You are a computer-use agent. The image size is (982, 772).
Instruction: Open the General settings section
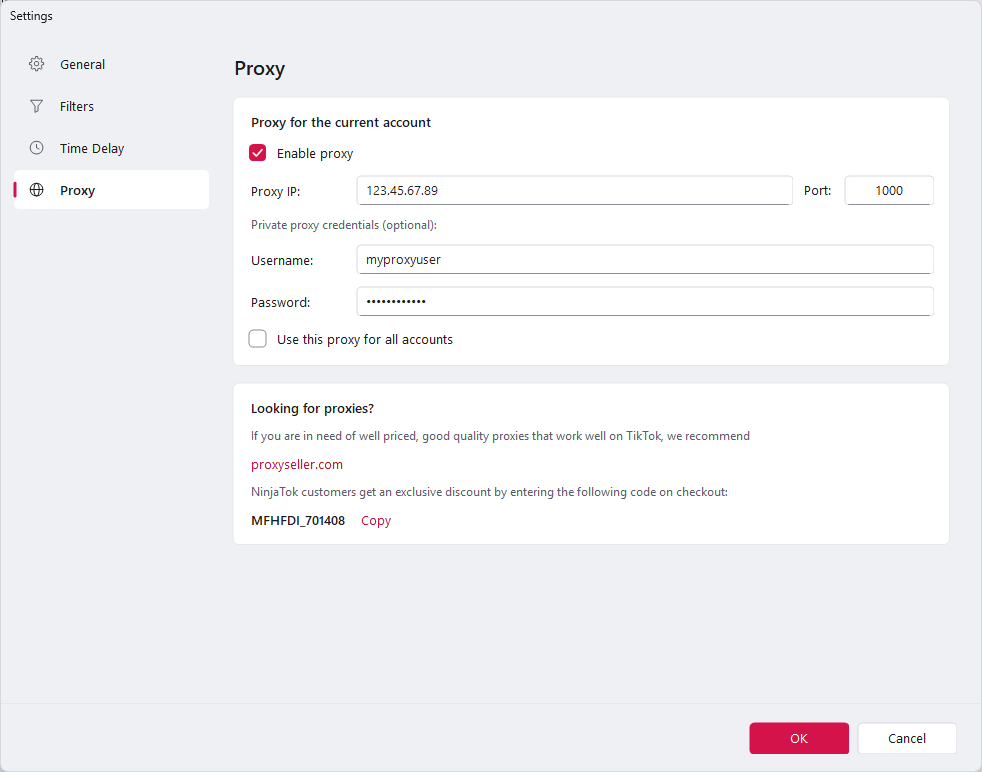[x=111, y=64]
